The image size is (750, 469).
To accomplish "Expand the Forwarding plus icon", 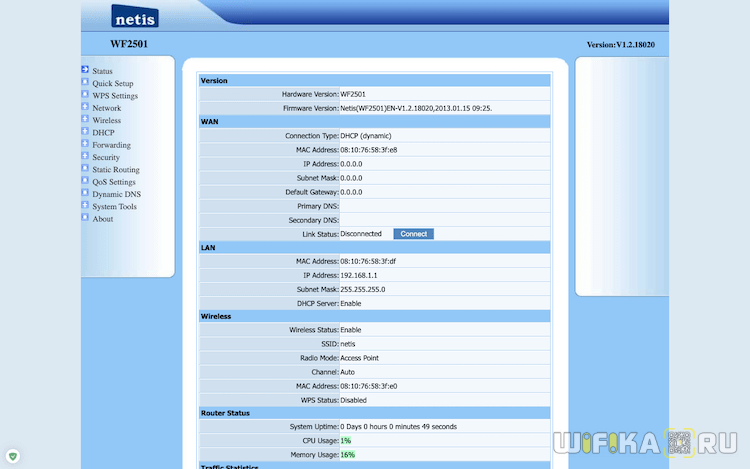I will (x=85, y=143).
